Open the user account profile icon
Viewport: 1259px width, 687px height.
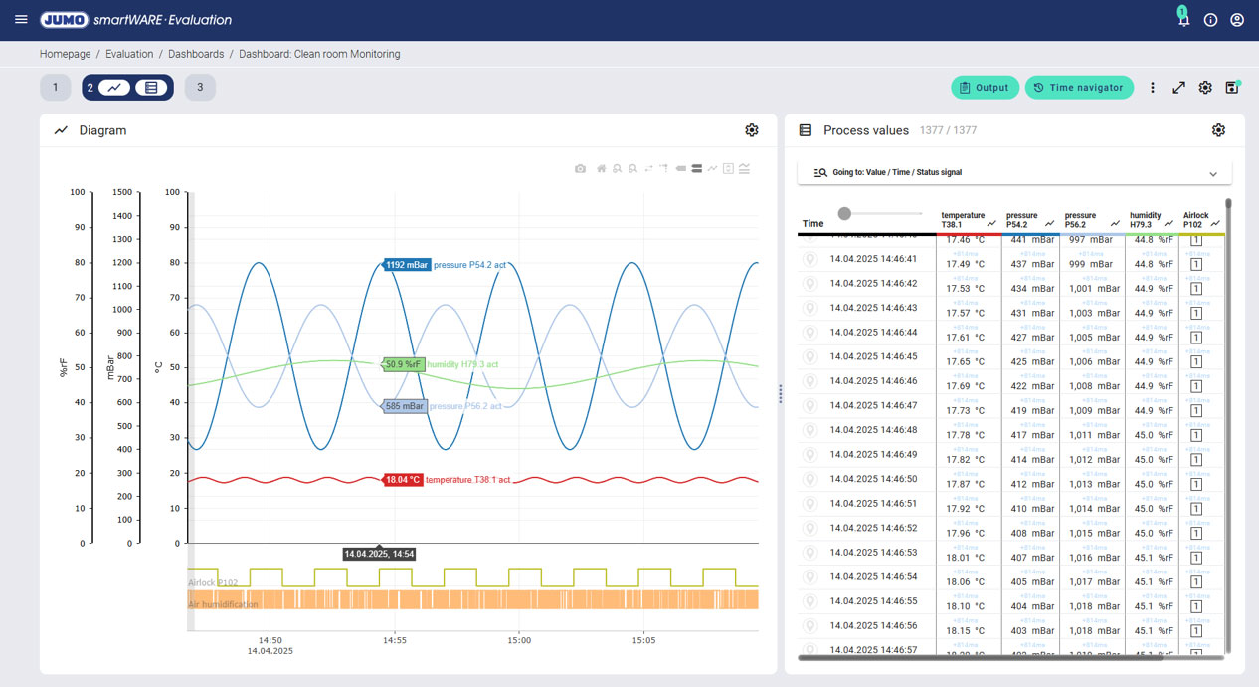coord(1237,20)
